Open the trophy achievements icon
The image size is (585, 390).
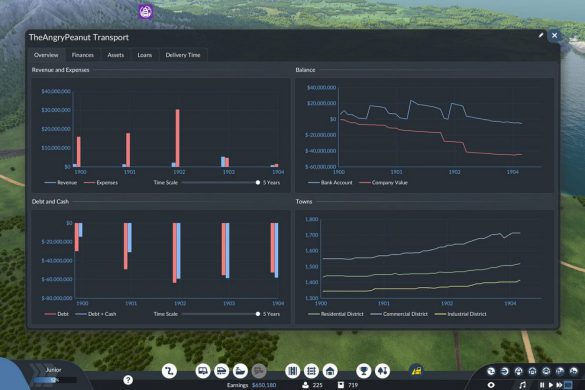(x=363, y=371)
